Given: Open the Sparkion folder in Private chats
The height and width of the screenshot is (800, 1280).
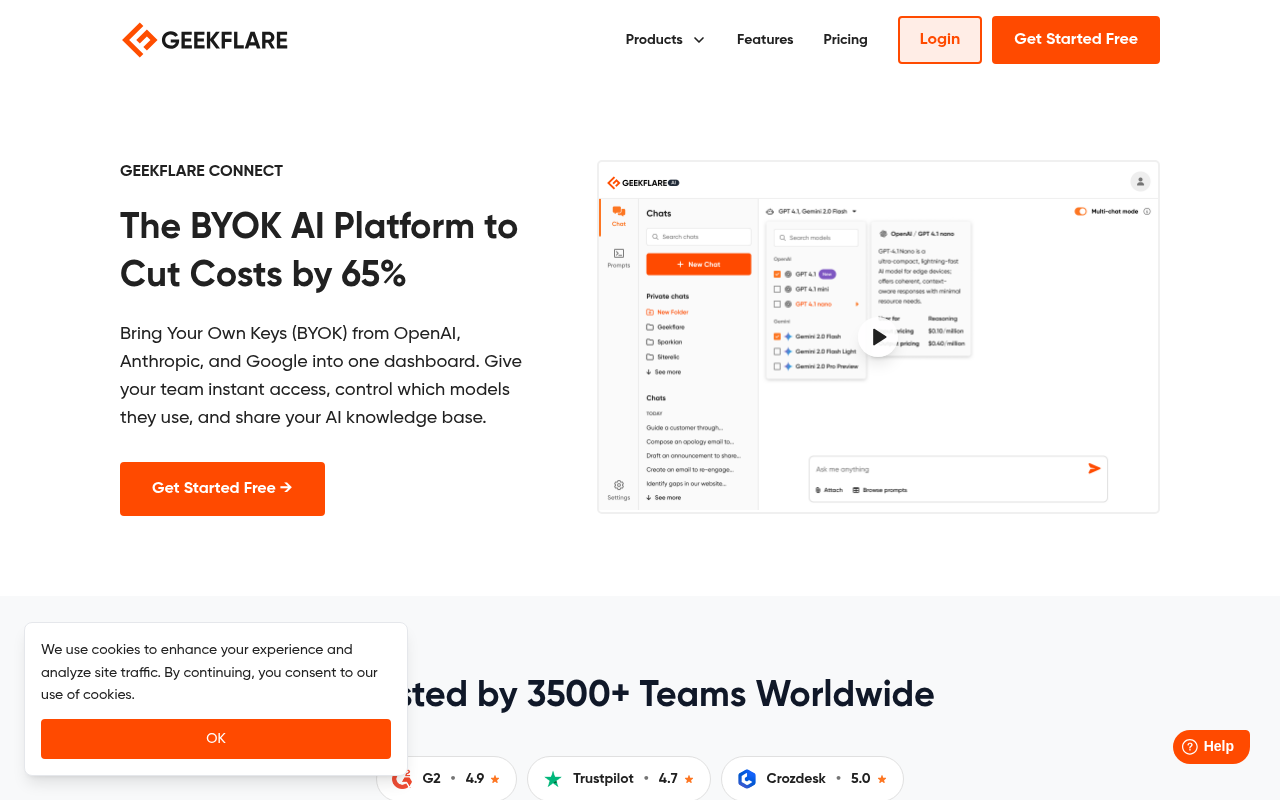Looking at the screenshot, I should [664, 342].
